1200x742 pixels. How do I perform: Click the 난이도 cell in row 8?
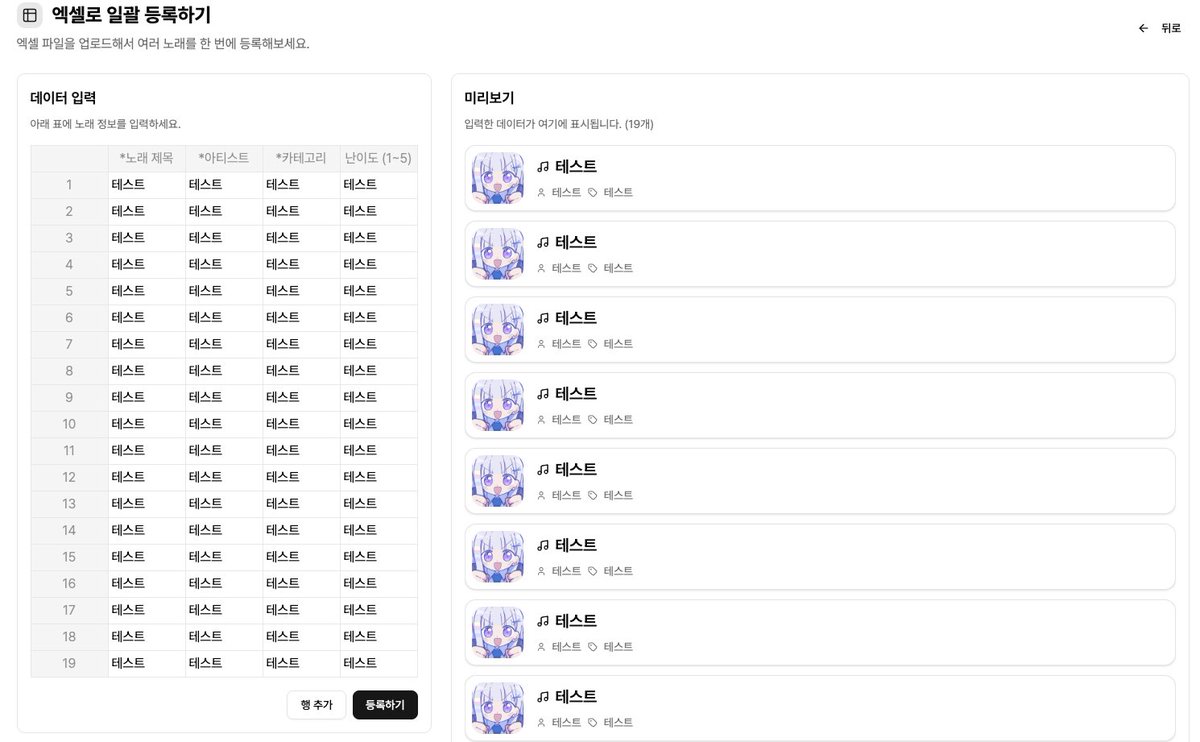(379, 371)
